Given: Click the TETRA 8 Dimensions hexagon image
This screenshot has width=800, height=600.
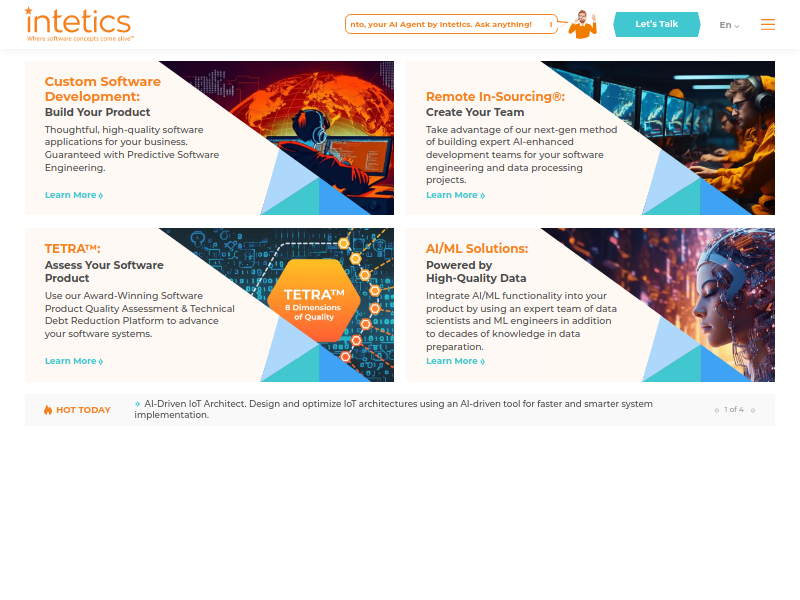Looking at the screenshot, I should 314,301.
